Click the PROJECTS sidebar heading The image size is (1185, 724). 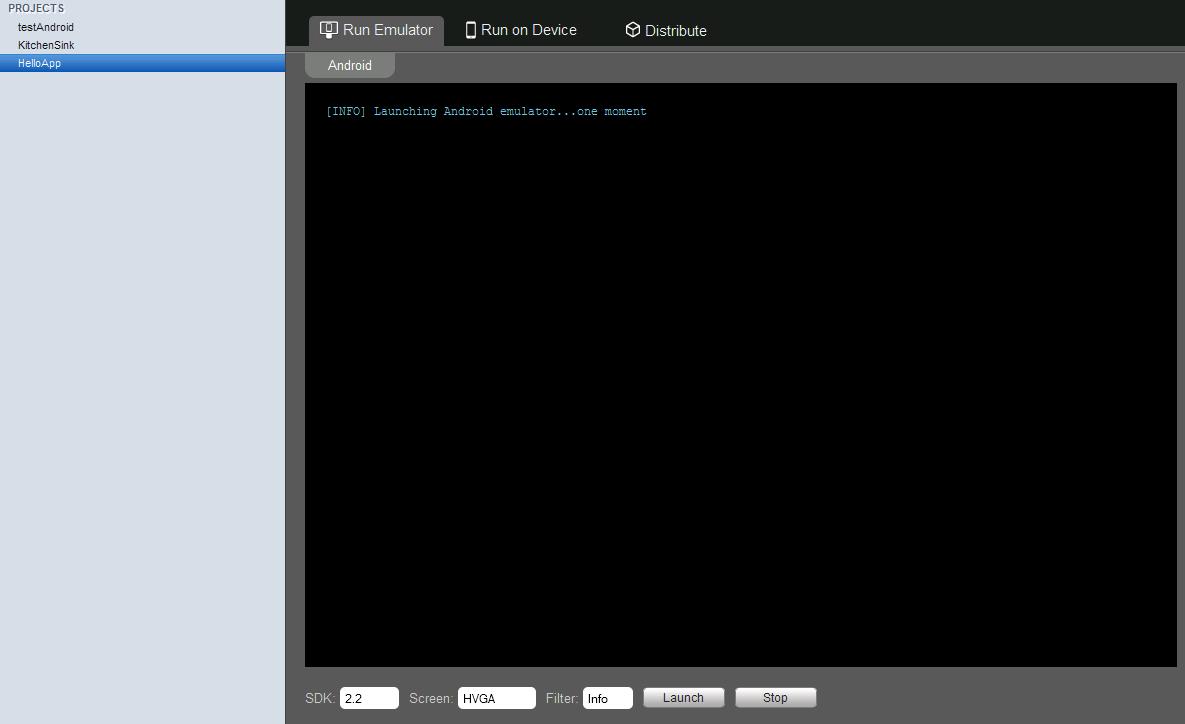click(x=36, y=8)
